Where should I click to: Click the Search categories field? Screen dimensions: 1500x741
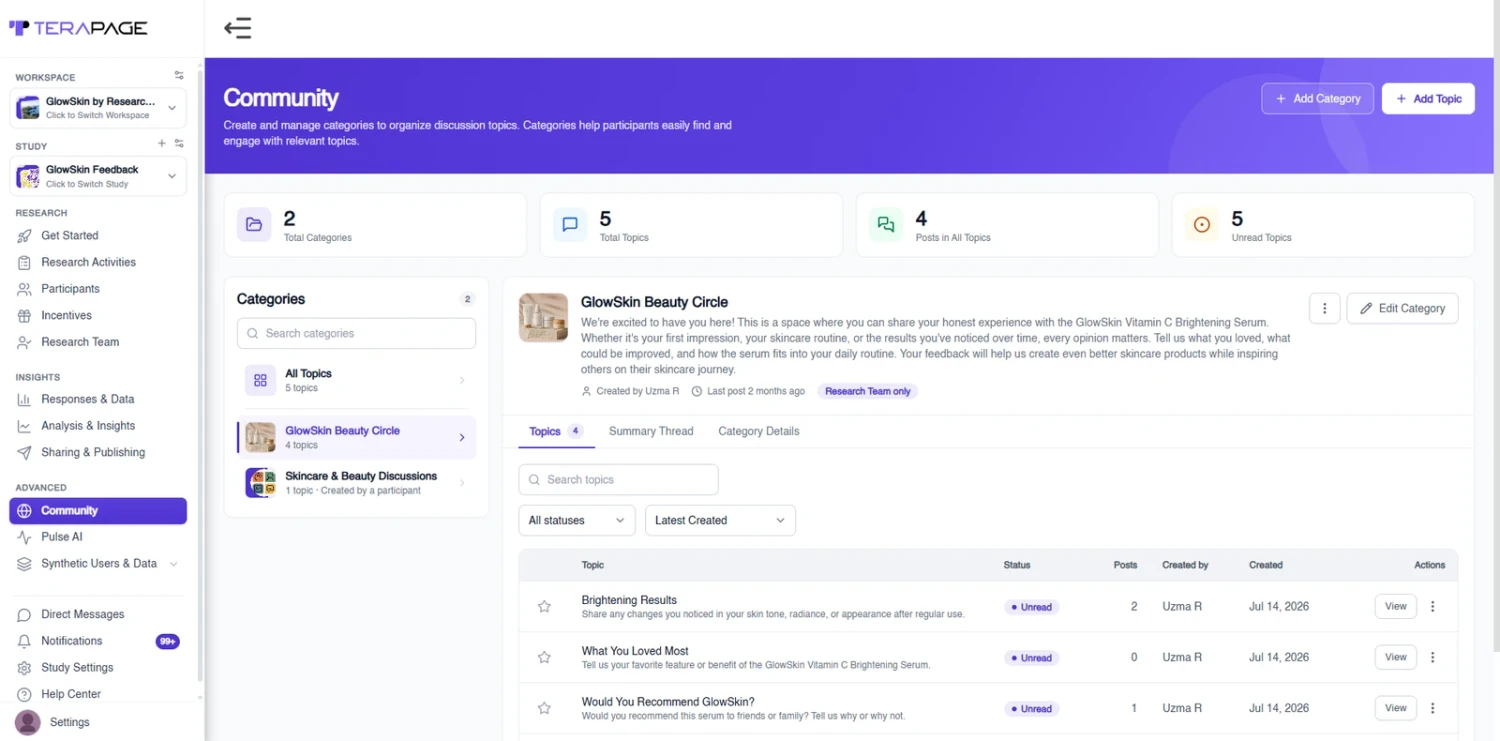click(356, 333)
